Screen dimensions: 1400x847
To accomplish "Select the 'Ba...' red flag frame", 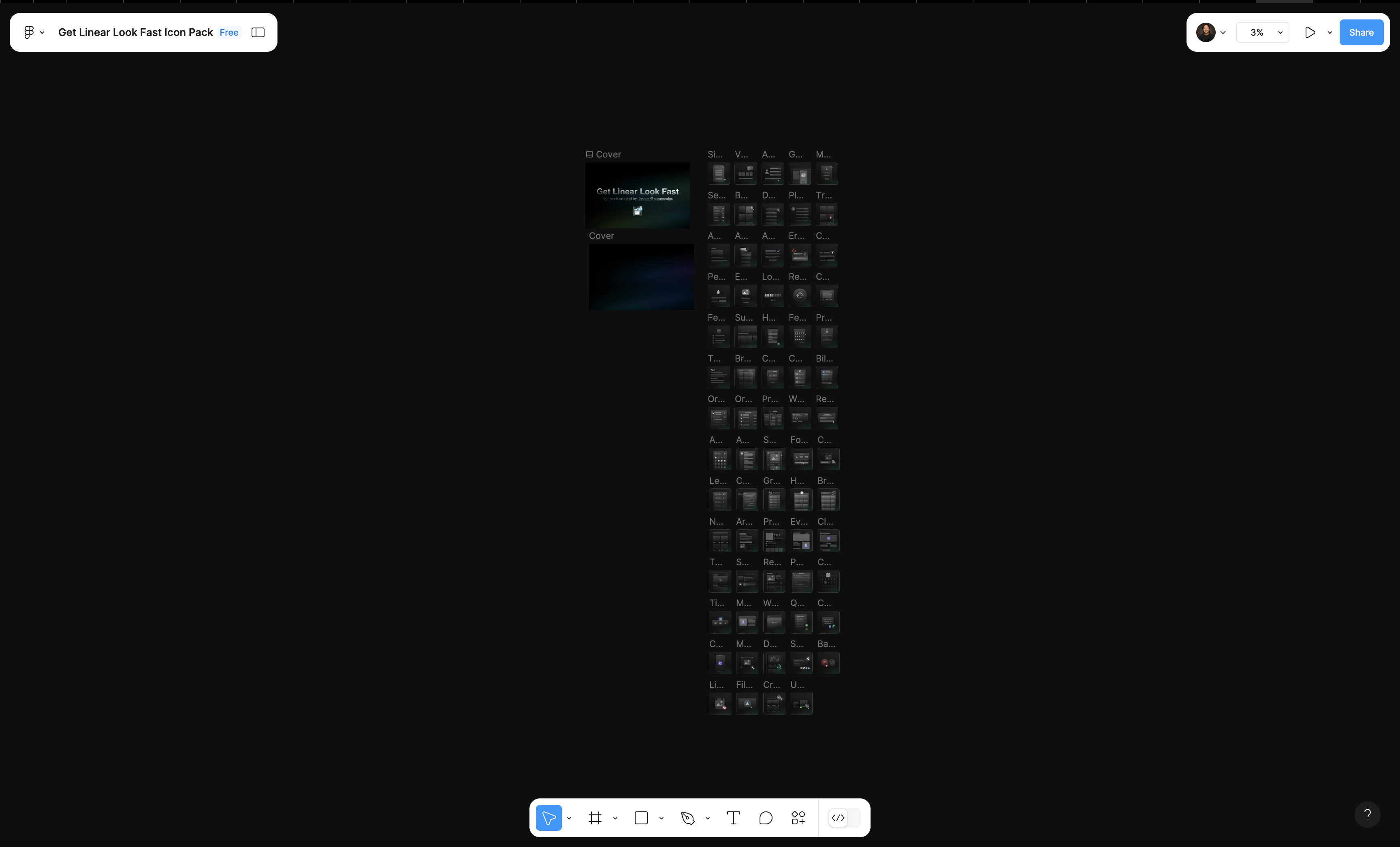I will pyautogui.click(x=828, y=662).
